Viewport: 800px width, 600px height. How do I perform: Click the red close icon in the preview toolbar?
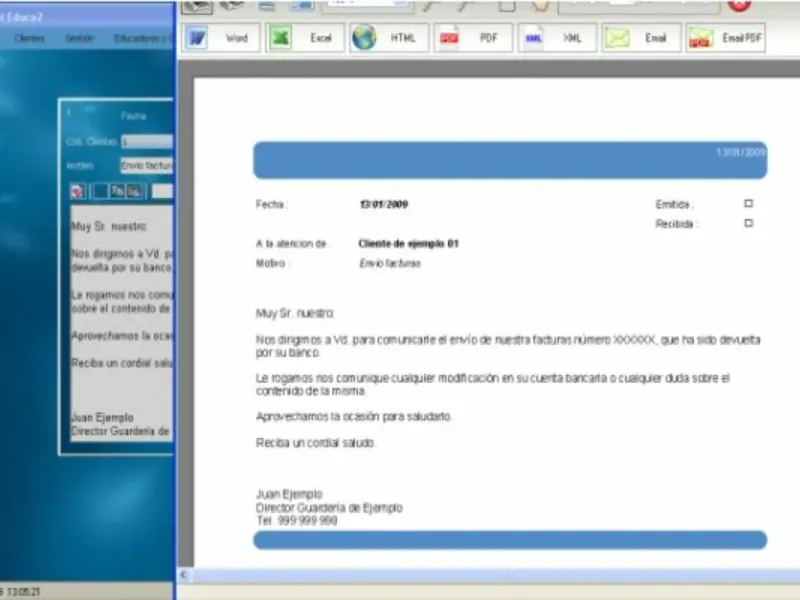pyautogui.click(x=739, y=5)
